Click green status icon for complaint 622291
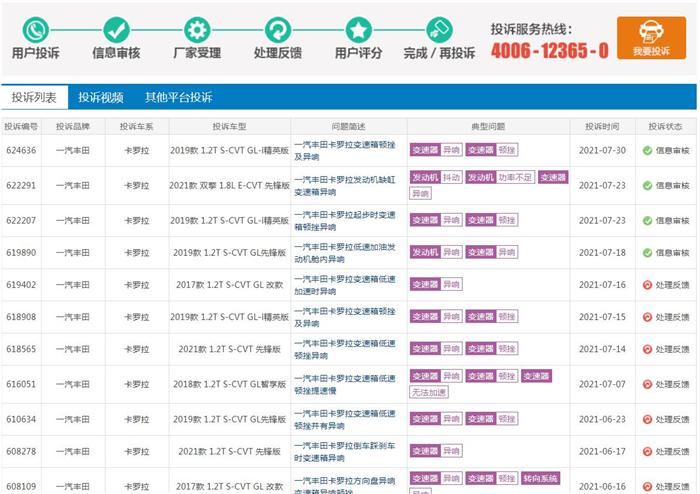700x494 pixels. coord(647,185)
